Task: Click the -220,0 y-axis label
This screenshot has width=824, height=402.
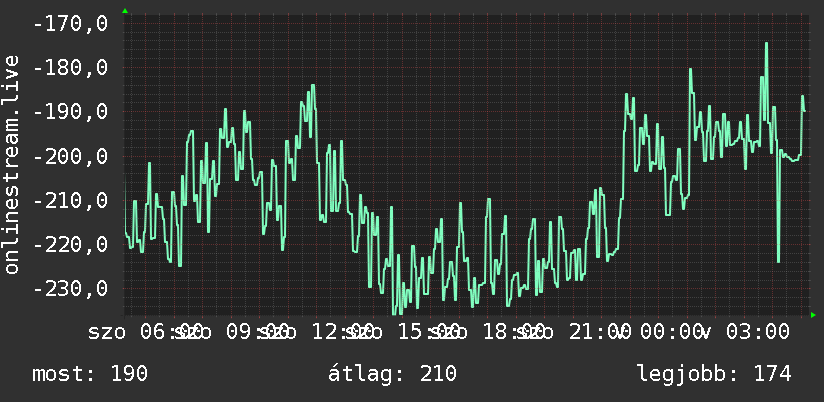Action: [70, 244]
